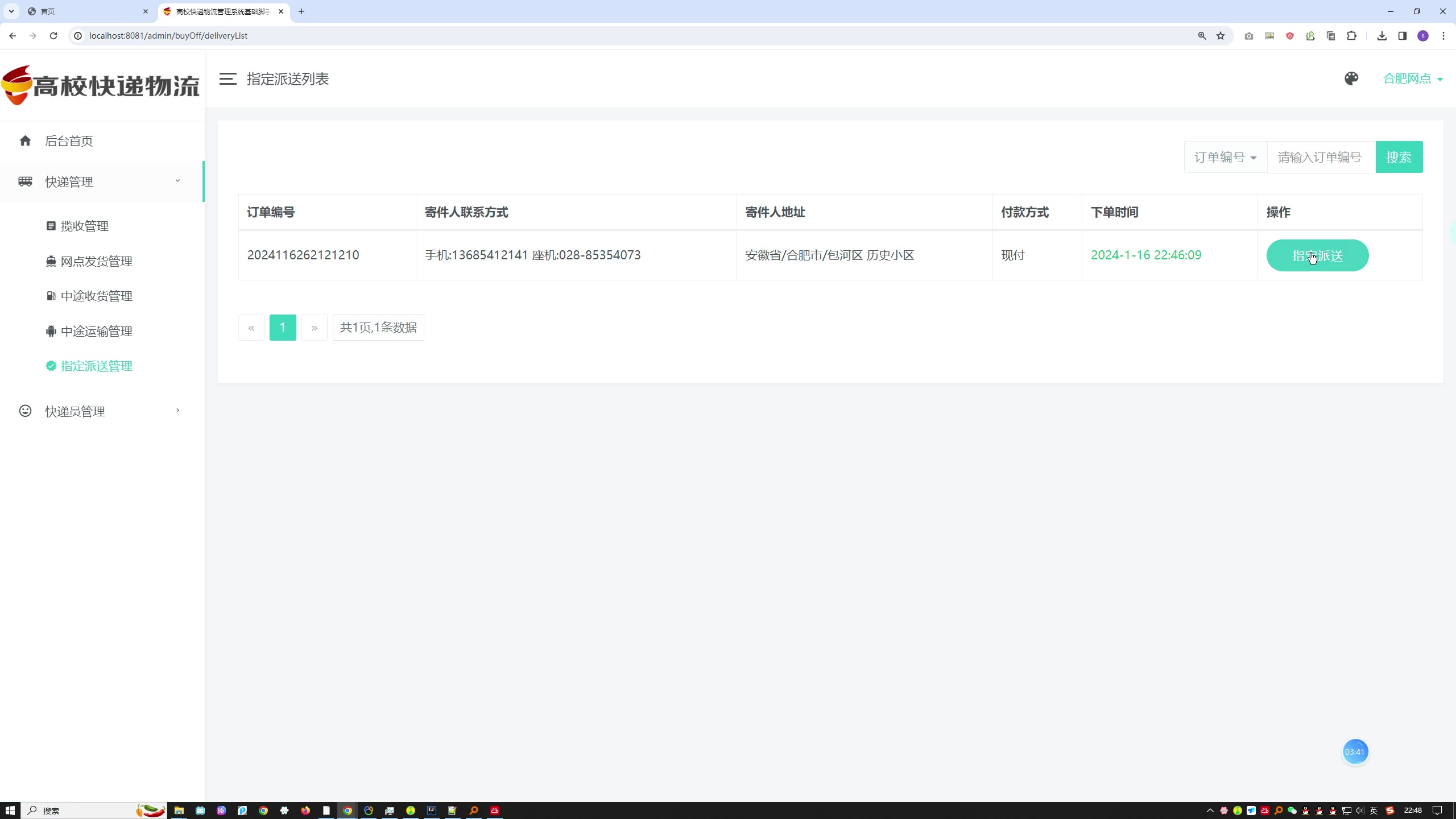
Task: Open 揽收管理 in the sidebar
Action: click(77, 226)
